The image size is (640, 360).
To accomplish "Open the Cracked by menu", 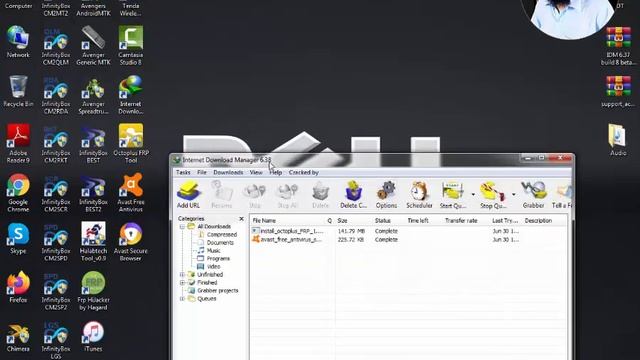I will pyautogui.click(x=304, y=173).
